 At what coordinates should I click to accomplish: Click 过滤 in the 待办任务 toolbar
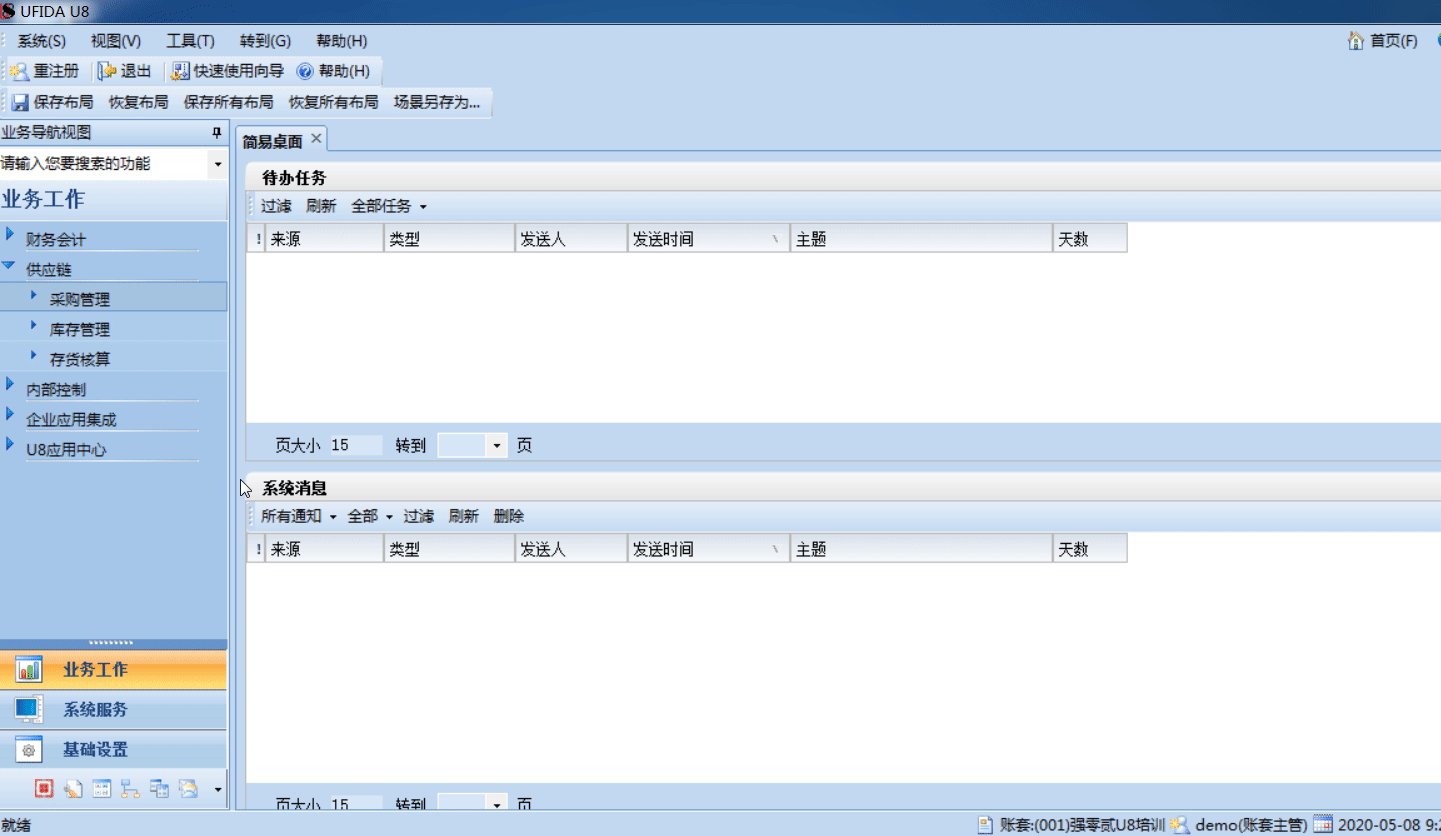coord(276,207)
